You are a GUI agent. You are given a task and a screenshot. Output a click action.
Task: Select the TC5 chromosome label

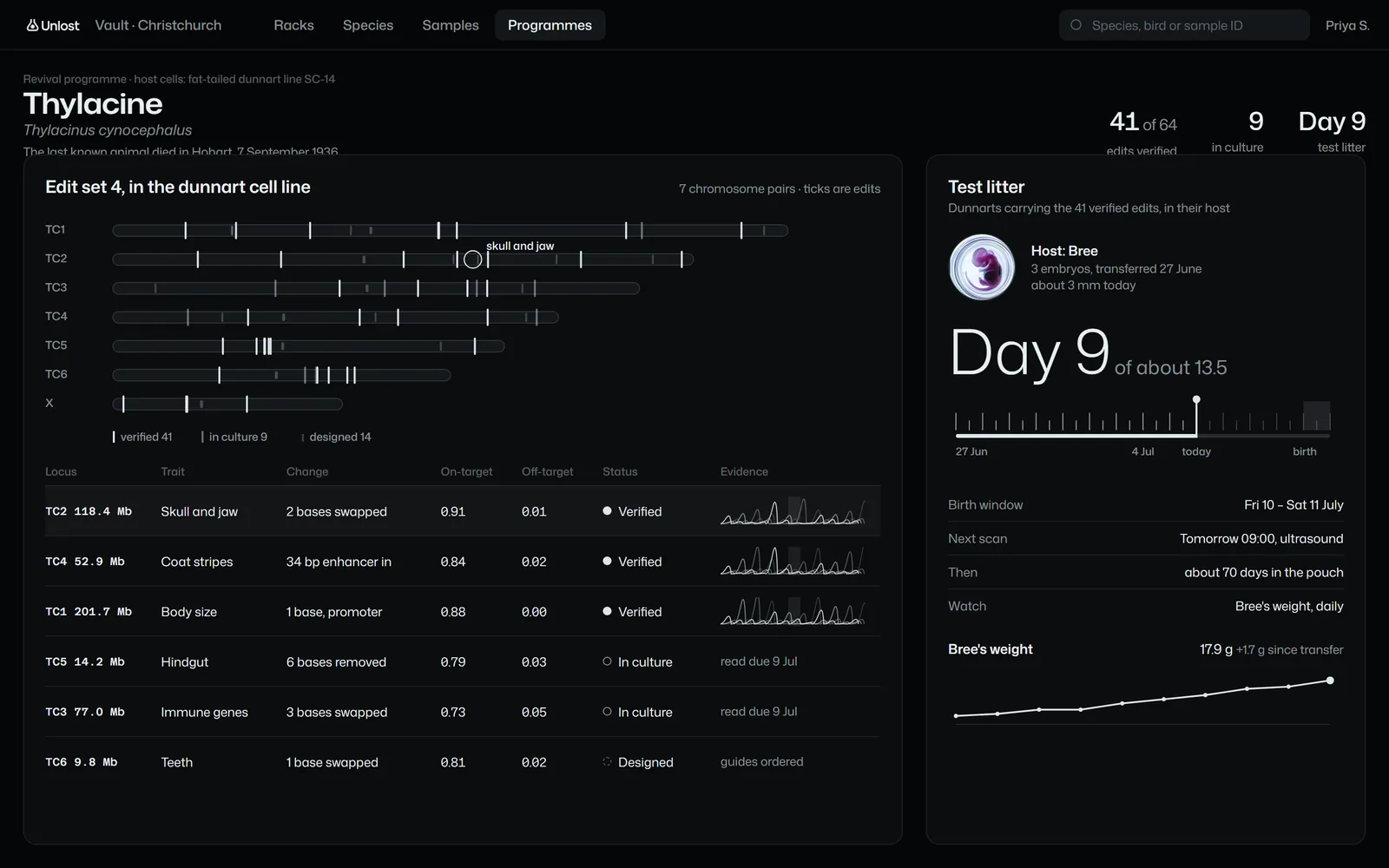pos(56,345)
